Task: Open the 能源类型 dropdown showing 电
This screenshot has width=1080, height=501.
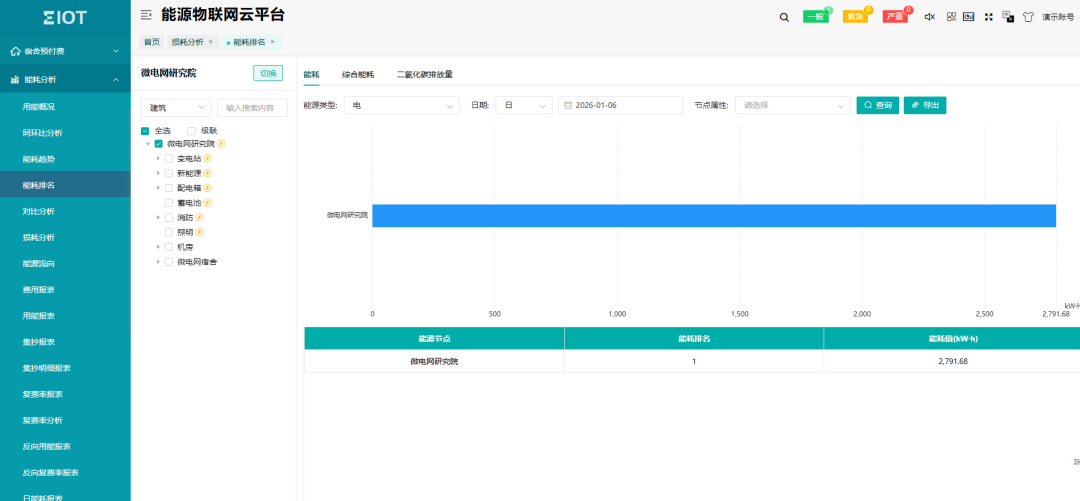Action: (401, 105)
